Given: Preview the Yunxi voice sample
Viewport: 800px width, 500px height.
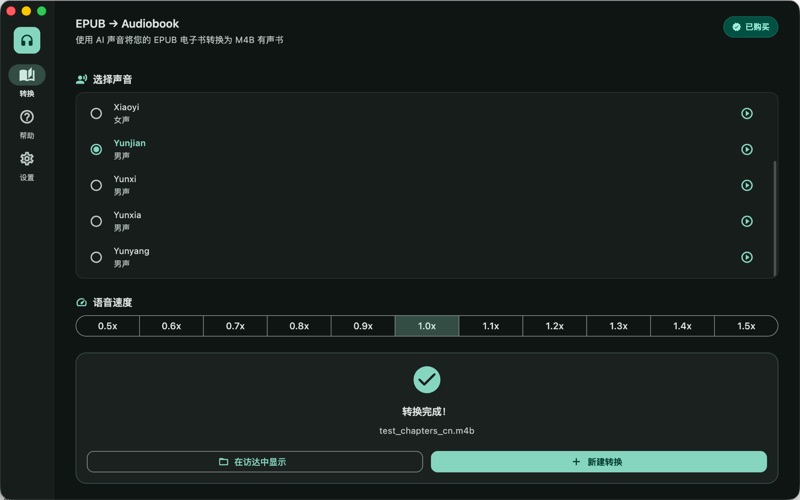Looking at the screenshot, I should tap(746, 185).
